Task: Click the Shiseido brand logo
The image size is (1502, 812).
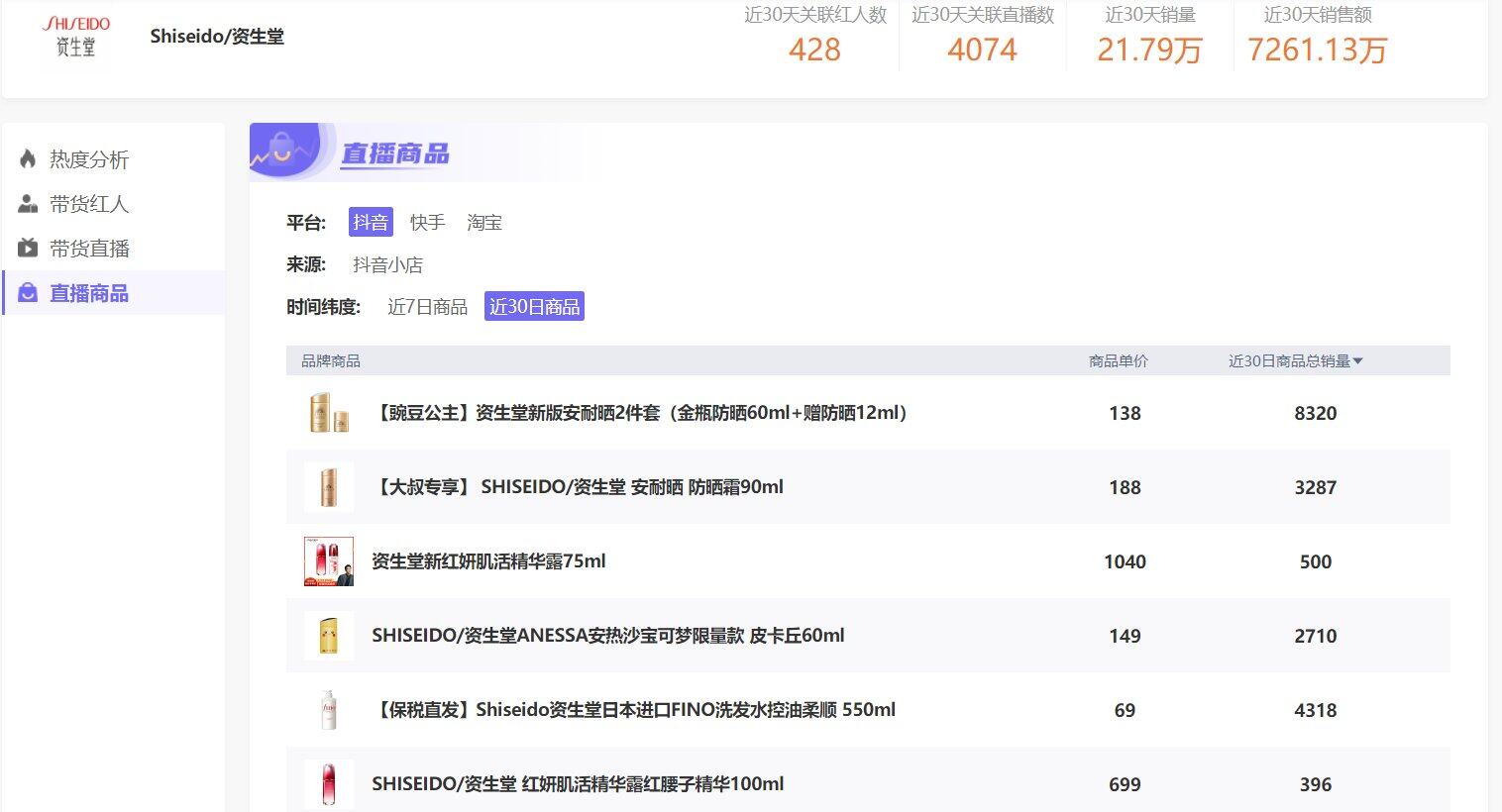Action: (76, 37)
